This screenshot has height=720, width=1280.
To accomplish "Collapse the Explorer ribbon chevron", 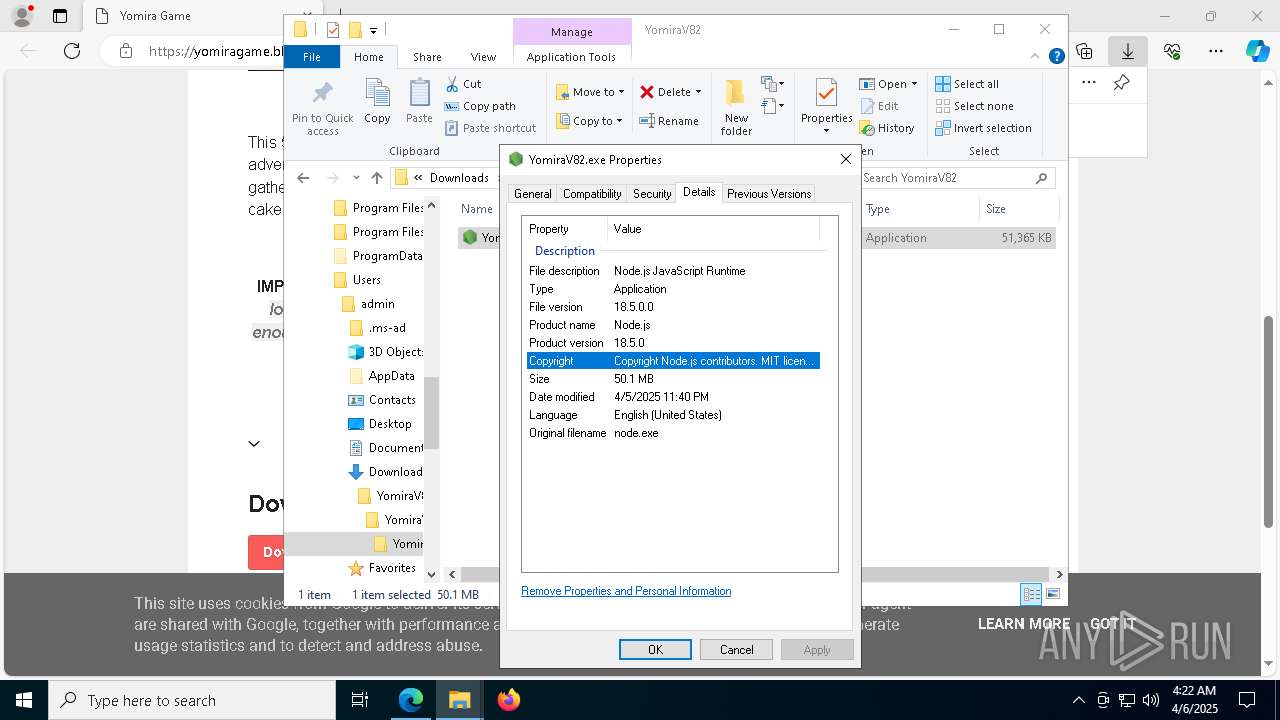I will tap(1036, 57).
